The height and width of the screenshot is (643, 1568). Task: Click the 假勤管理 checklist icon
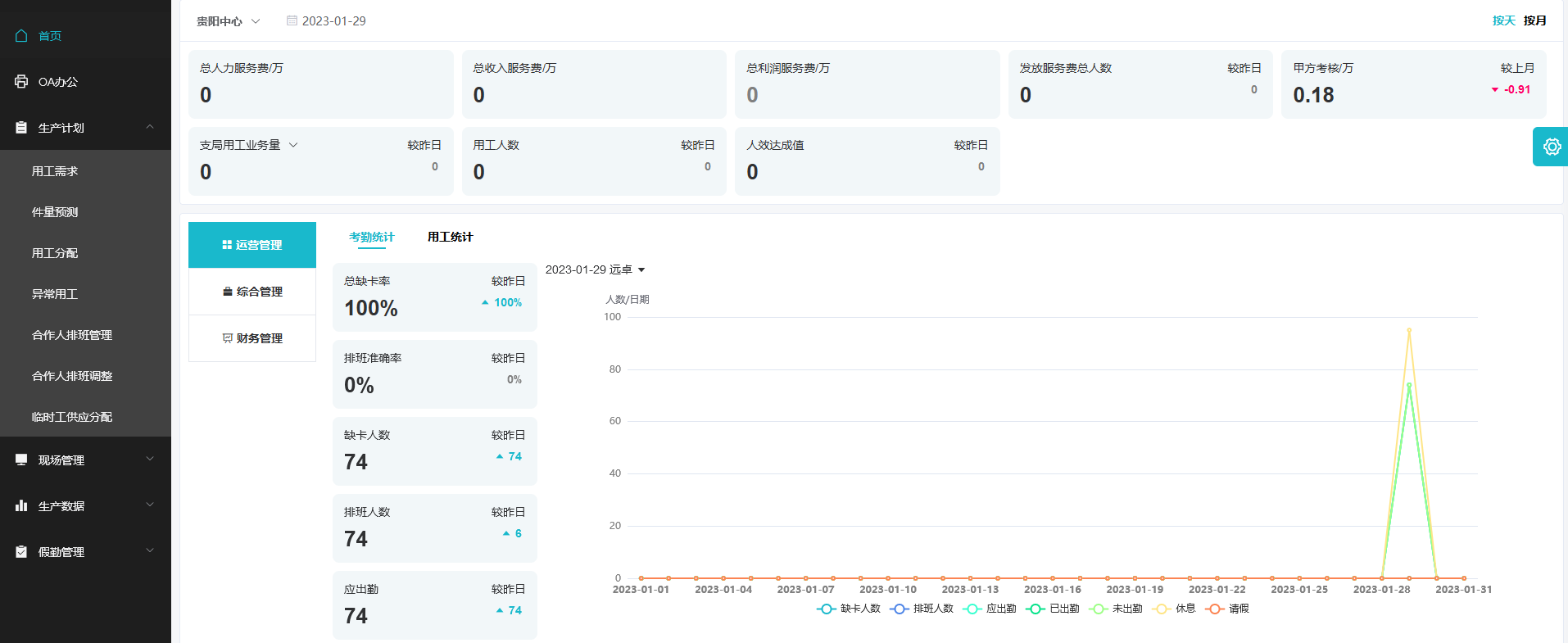21,551
